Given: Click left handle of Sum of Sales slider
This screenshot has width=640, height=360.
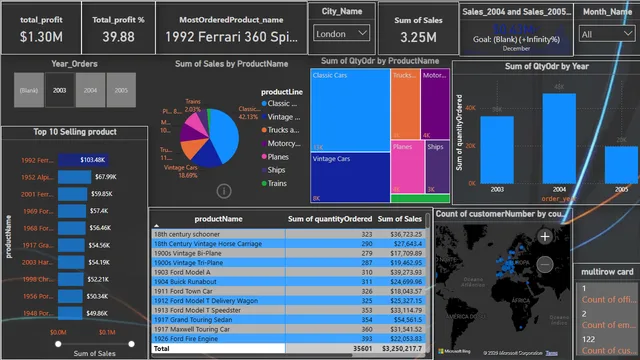Looking at the screenshot, I should [58, 344].
